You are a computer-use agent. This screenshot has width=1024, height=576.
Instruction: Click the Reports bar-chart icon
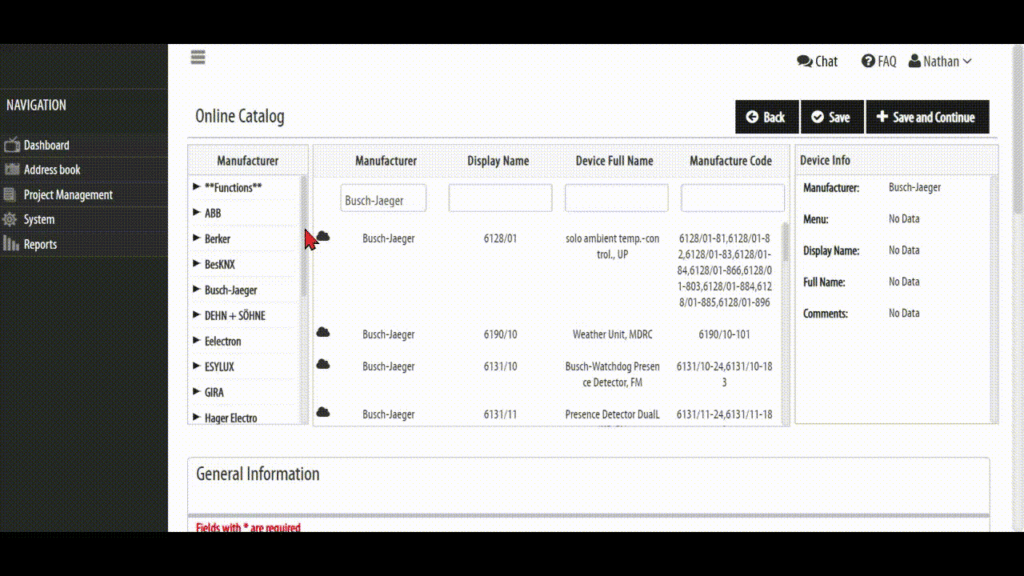[x=11, y=244]
